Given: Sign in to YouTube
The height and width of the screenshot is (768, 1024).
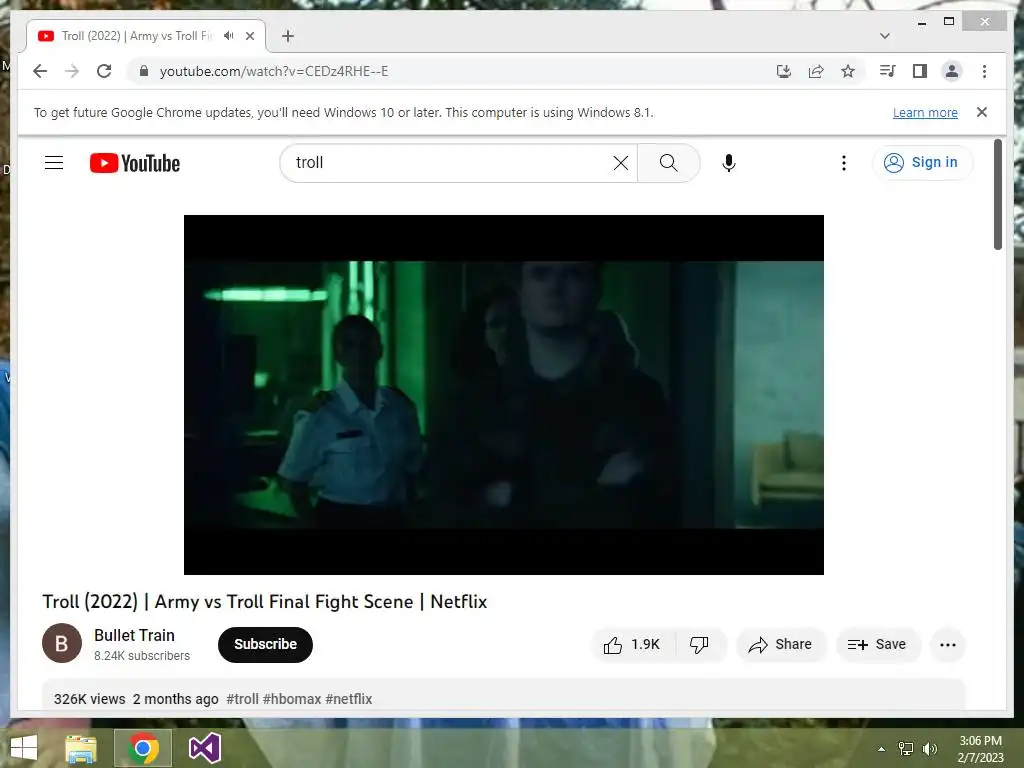Looking at the screenshot, I should [921, 163].
